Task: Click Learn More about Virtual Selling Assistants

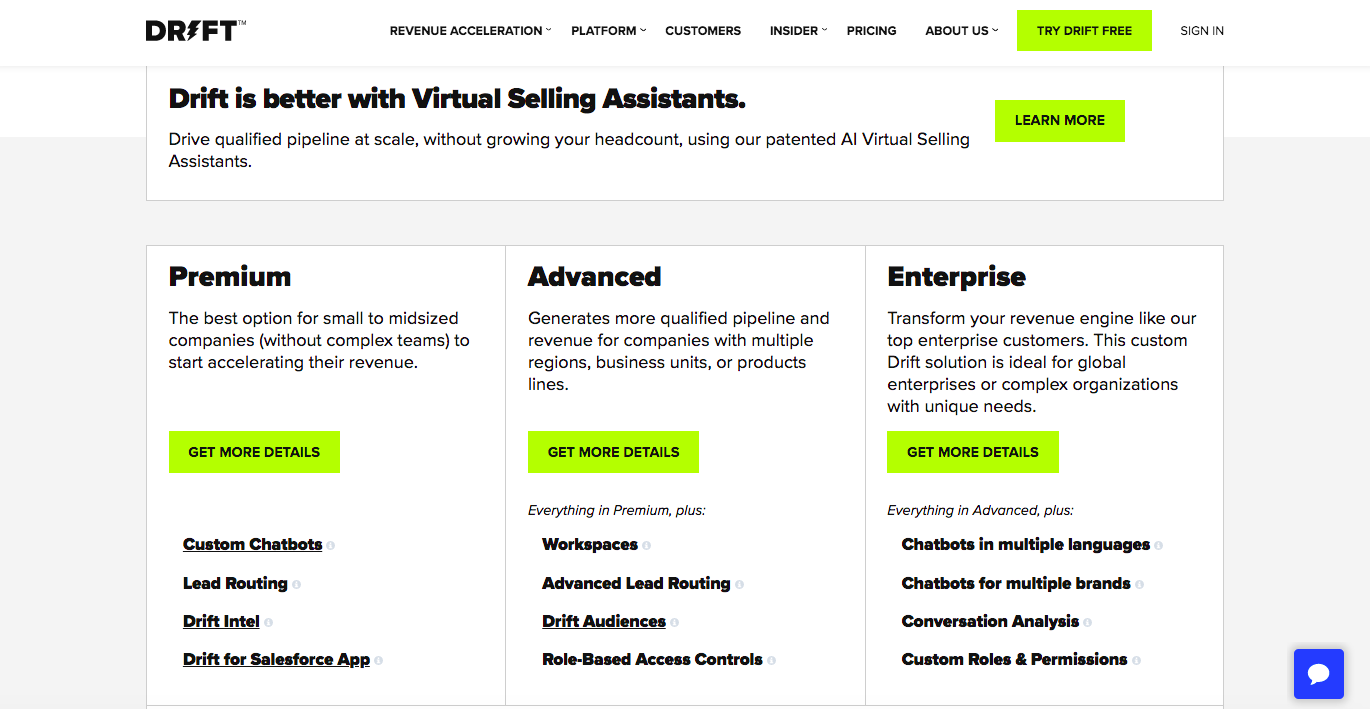Action: pyautogui.click(x=1059, y=121)
